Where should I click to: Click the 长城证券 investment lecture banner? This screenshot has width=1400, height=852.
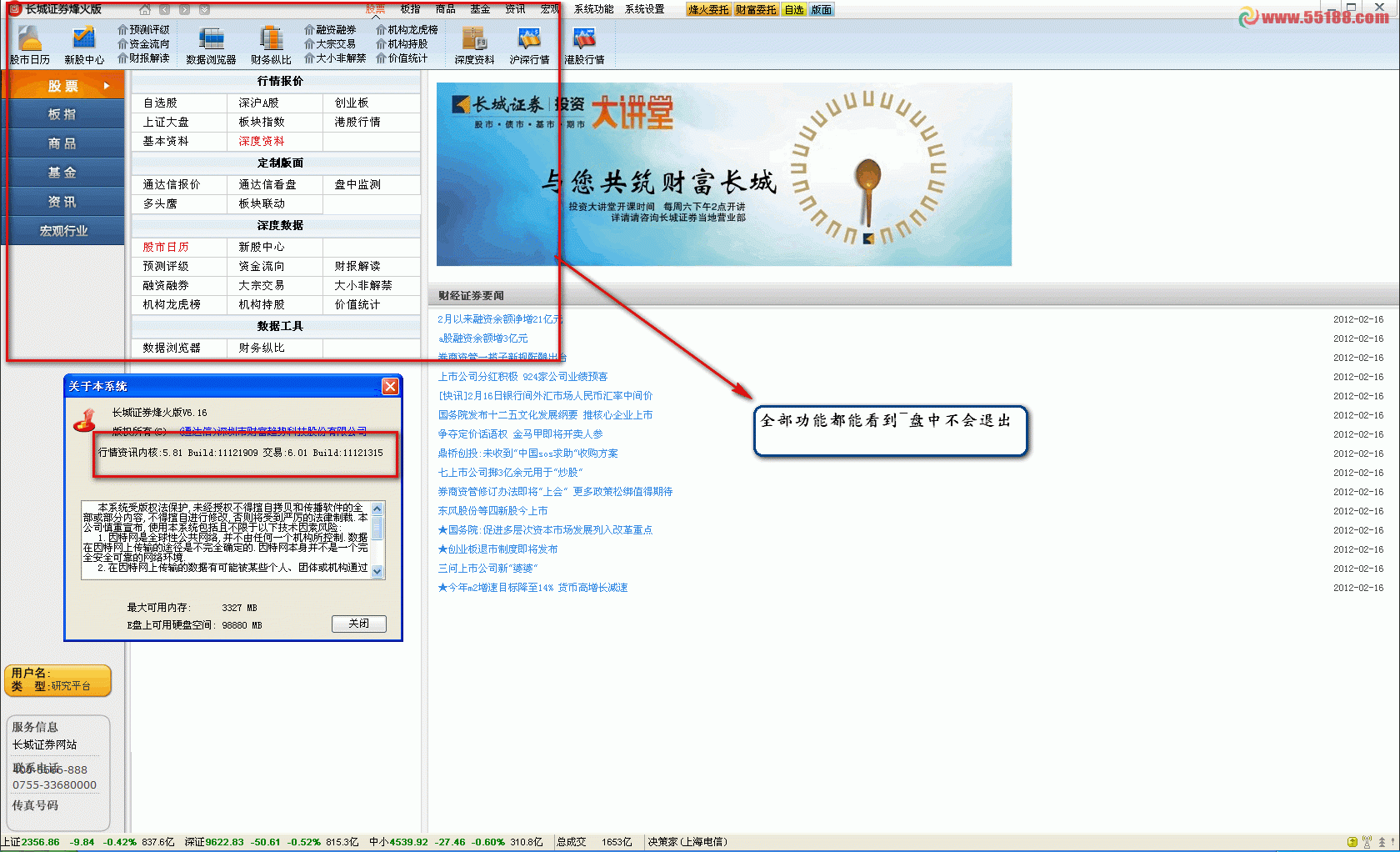724,174
